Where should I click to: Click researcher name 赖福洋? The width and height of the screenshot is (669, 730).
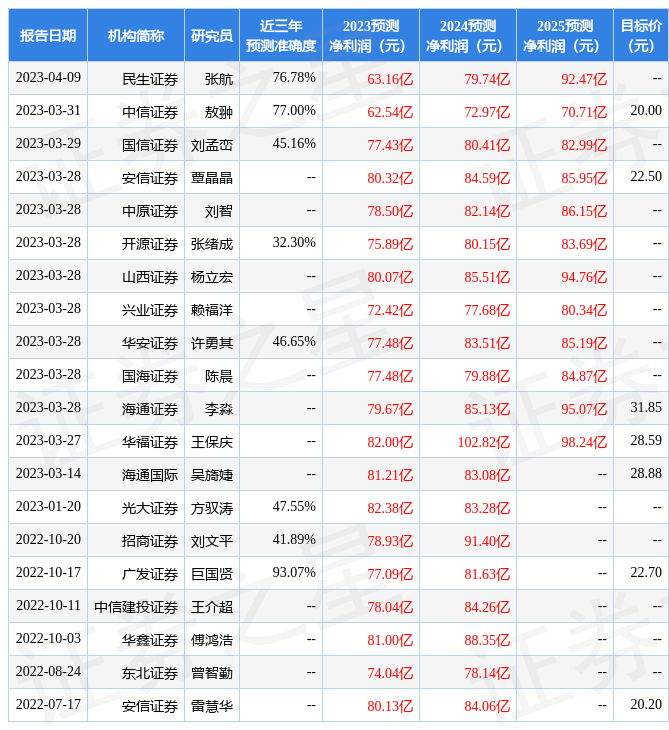pyautogui.click(x=212, y=310)
